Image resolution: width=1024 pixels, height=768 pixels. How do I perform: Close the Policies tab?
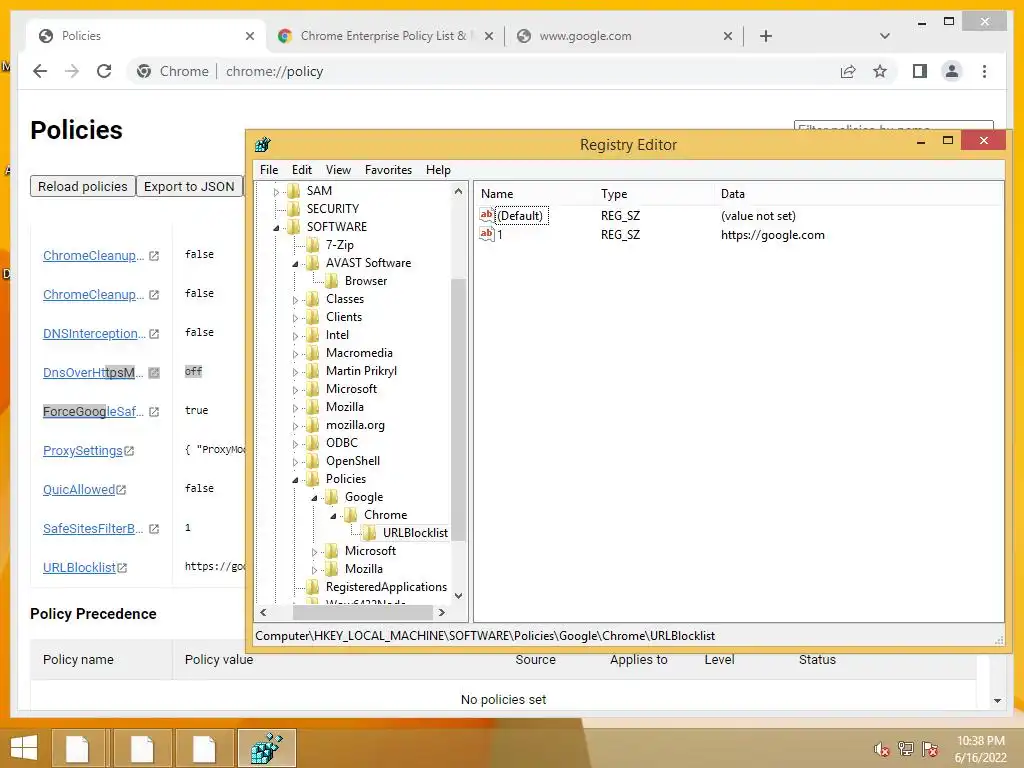point(249,36)
